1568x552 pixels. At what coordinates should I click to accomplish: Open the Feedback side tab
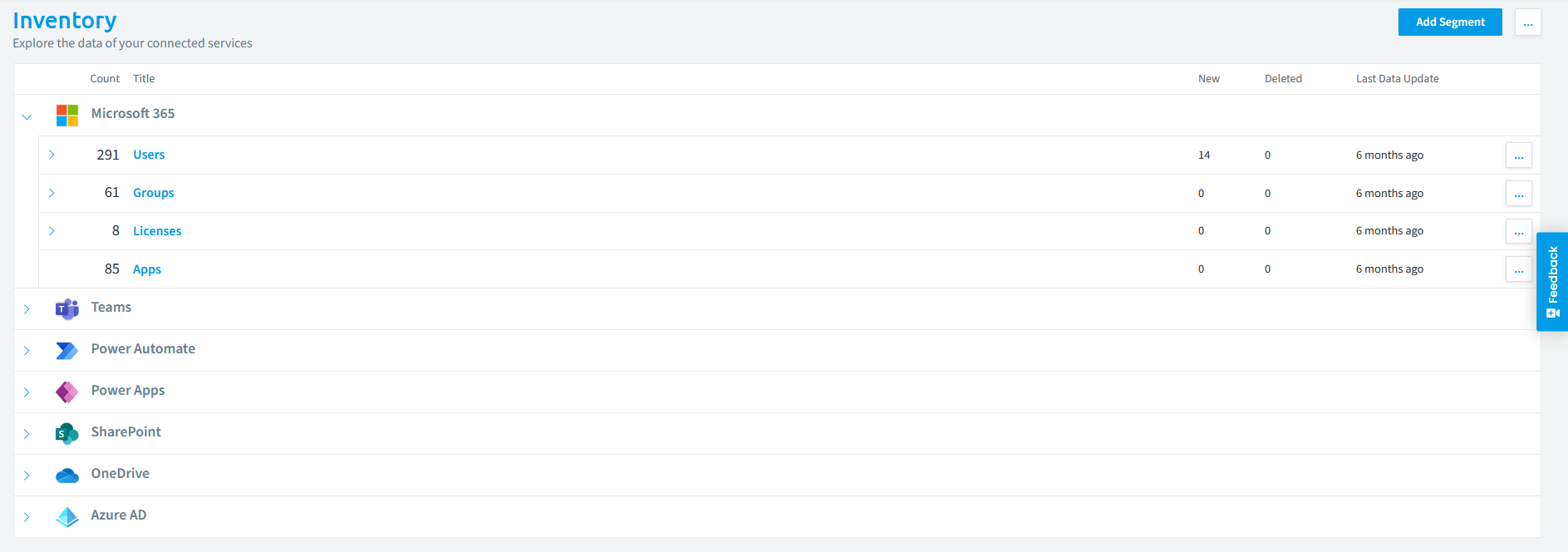tap(1552, 282)
